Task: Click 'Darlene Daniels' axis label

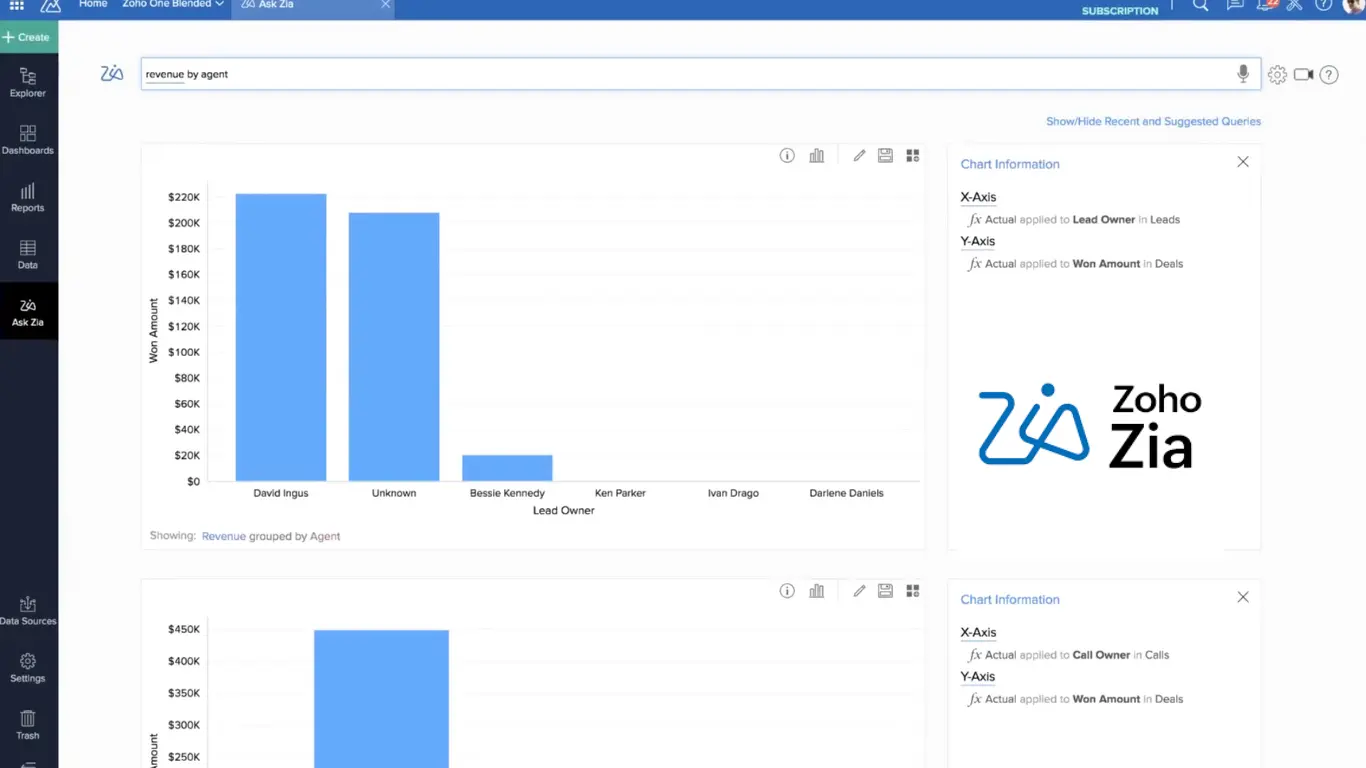Action: click(x=846, y=493)
